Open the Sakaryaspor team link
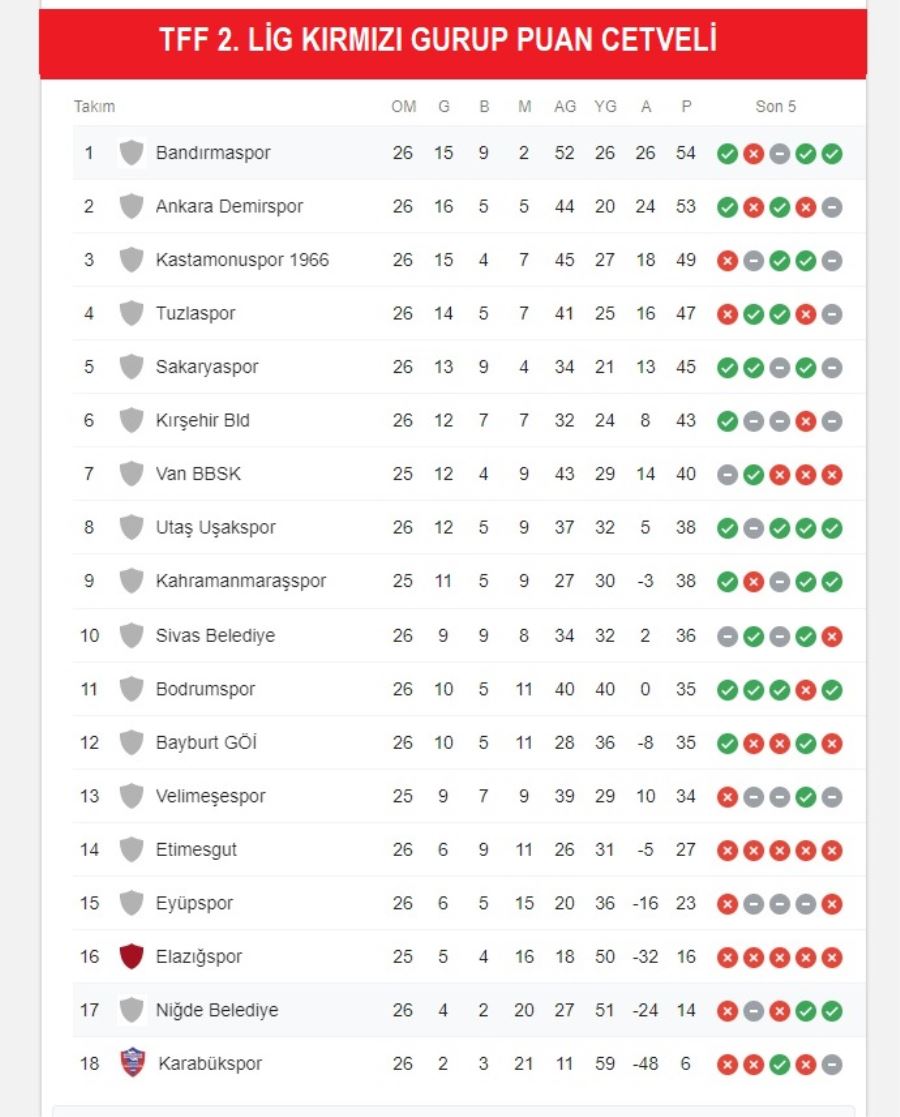The image size is (900, 1117). (x=207, y=367)
